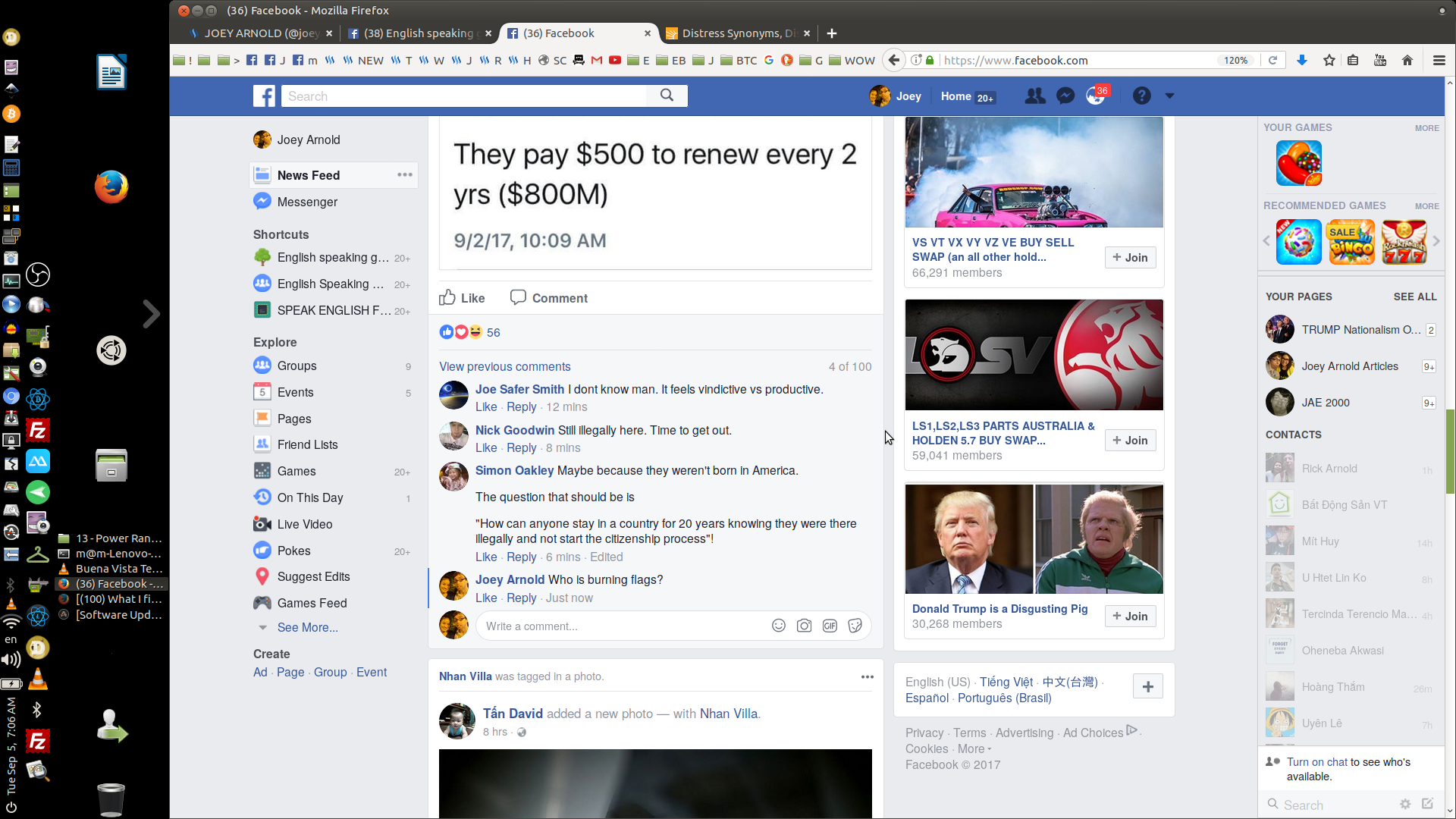
Task: Open Facebook friend requests icon
Action: click(1034, 96)
